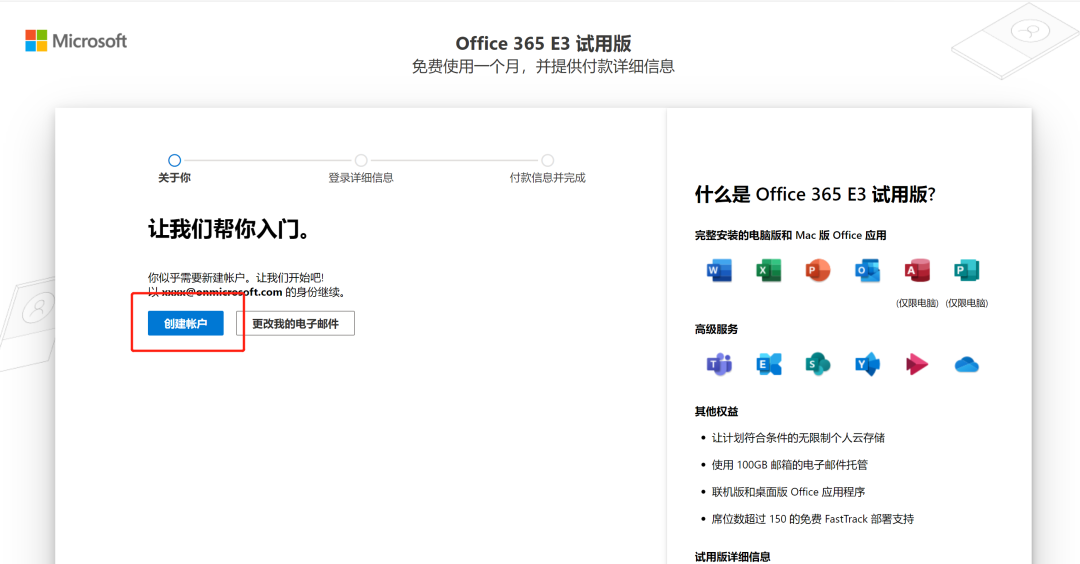Click the text 你似乎需要新建帐户。让我们开始吧!
Screen dimensions: 1080x564
[236, 278]
